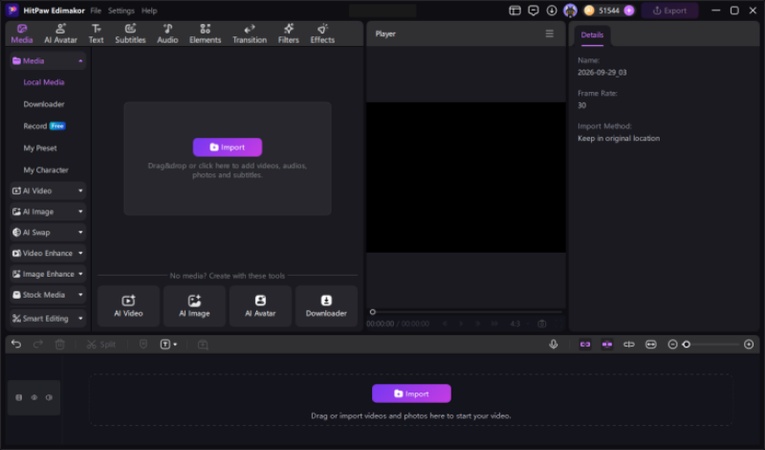Viewport: 765px width, 450px height.
Task: Open the Transition tab
Action: (249, 34)
